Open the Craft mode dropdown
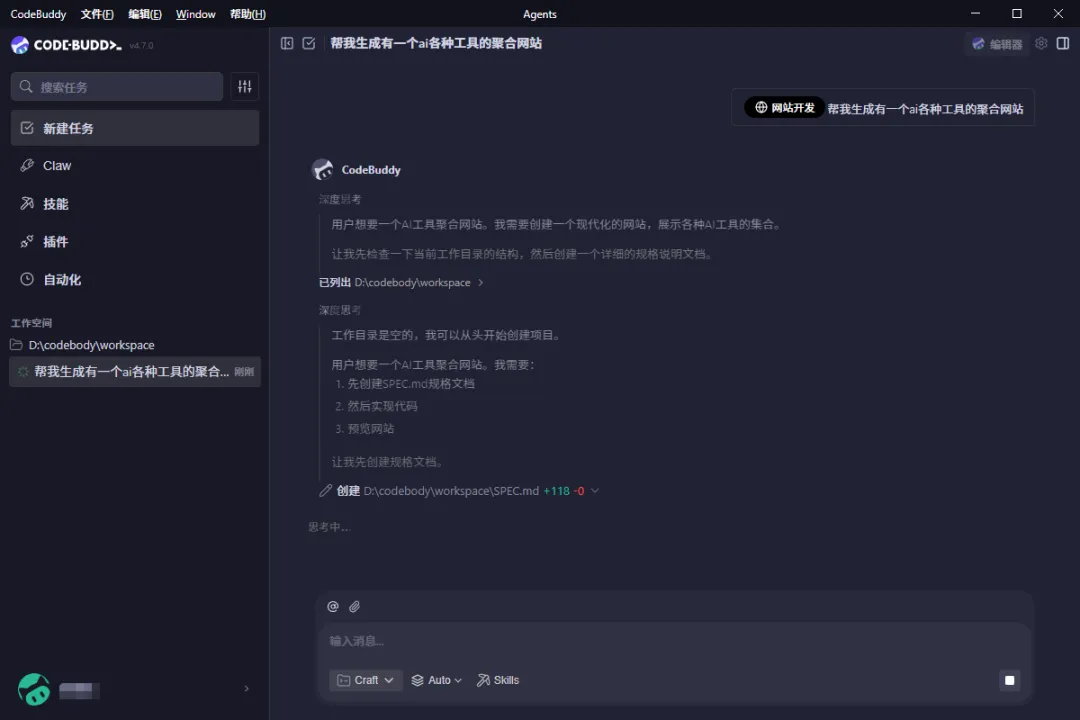The image size is (1080, 720). pyautogui.click(x=366, y=680)
